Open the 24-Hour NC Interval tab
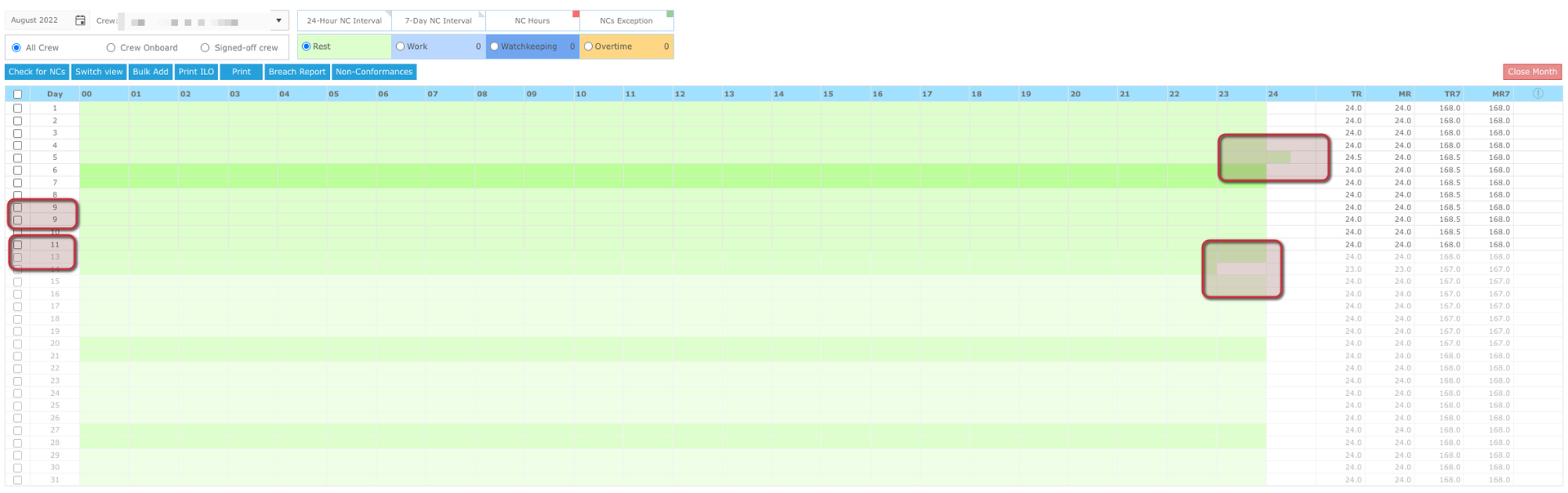 [x=345, y=20]
